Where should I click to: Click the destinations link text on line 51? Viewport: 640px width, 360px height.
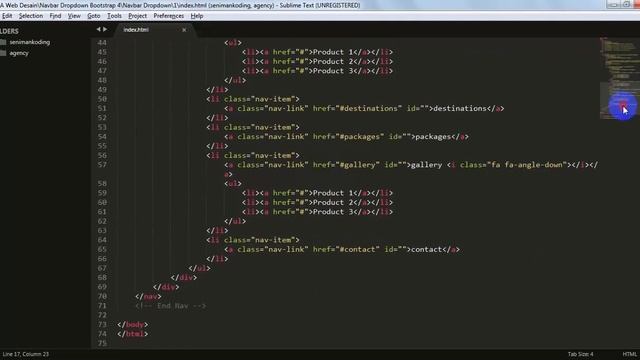click(x=460, y=108)
